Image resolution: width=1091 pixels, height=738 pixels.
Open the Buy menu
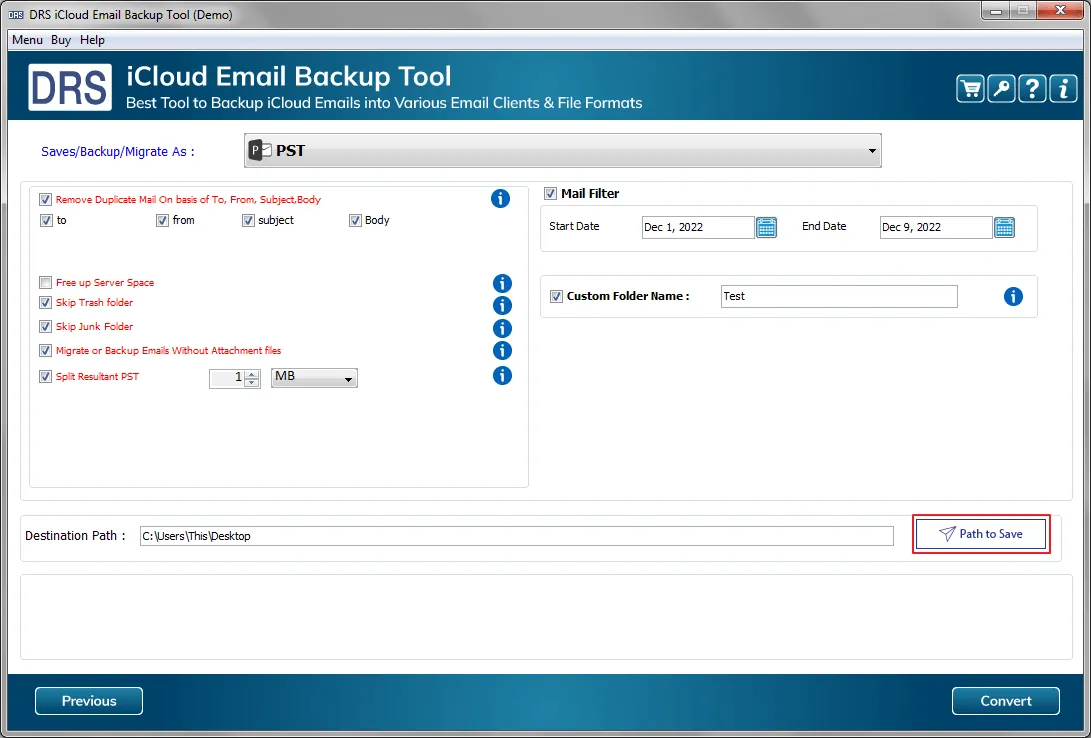[x=61, y=40]
